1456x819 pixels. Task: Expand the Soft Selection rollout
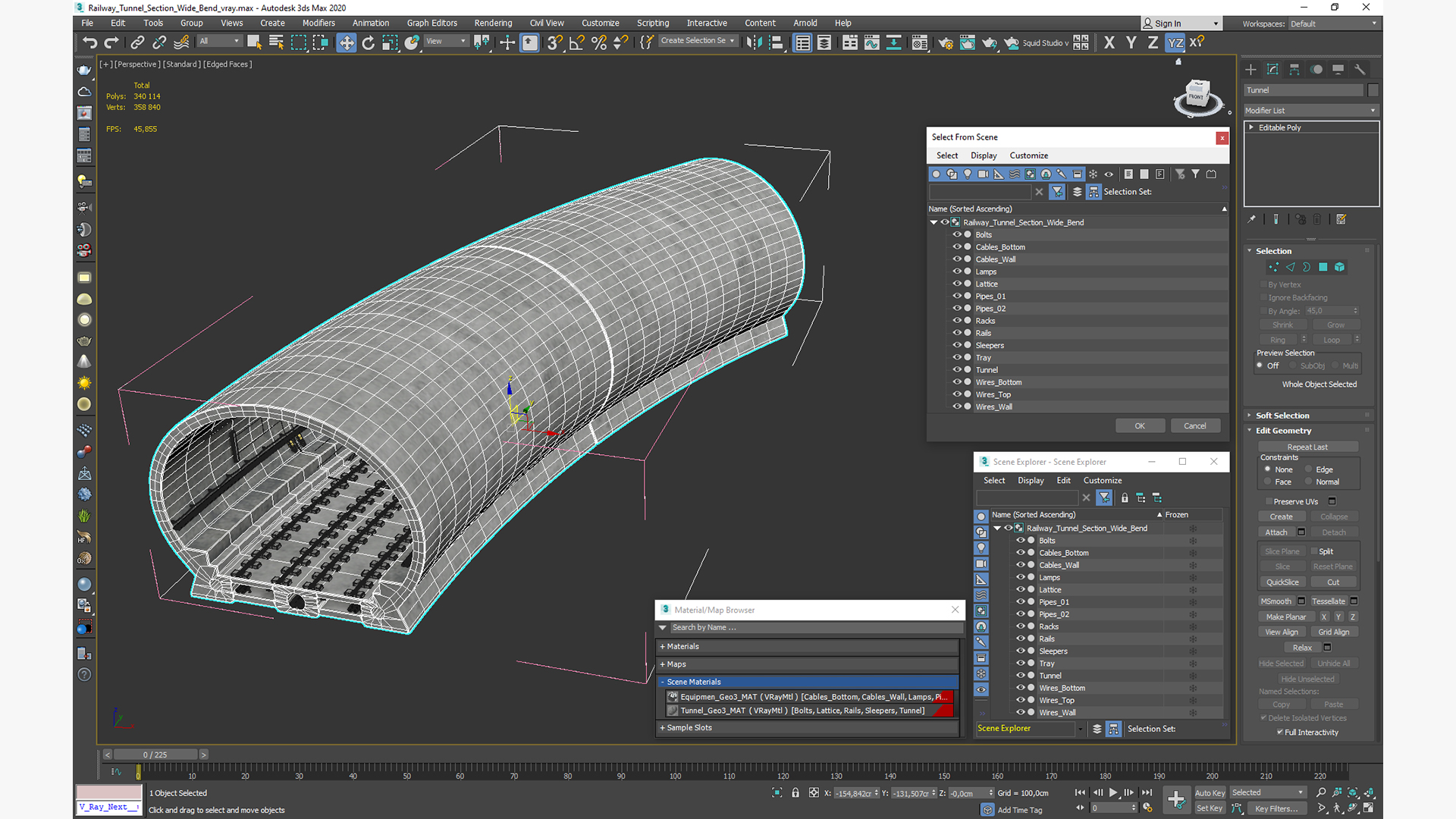1282,416
